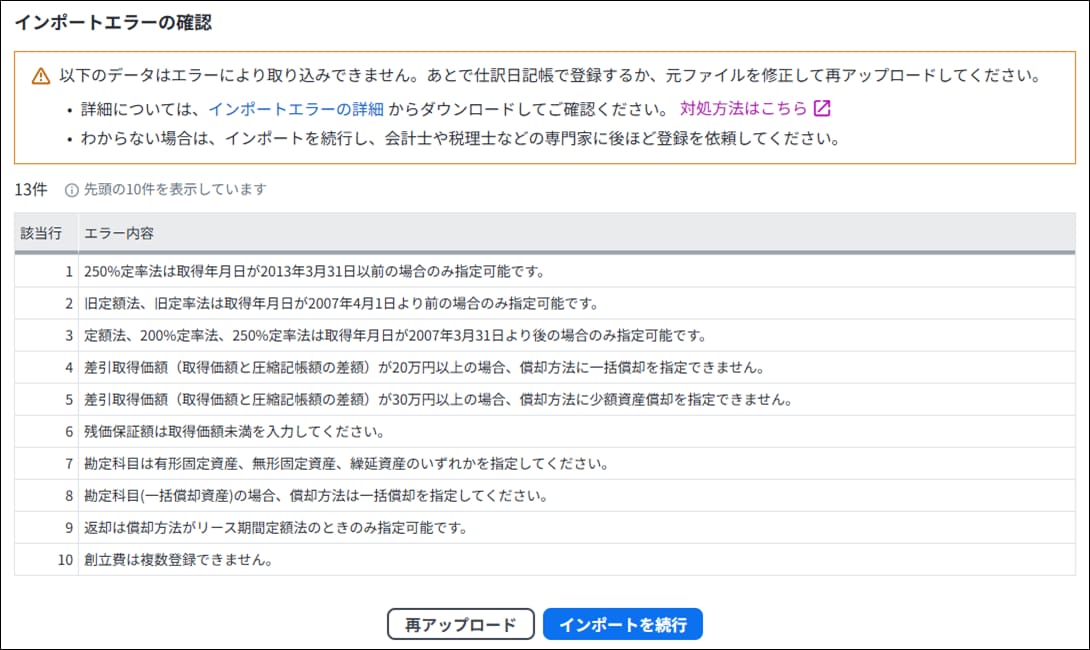
Task: Select row 5 about the 30万円以上 少額資産償却 error
Action: click(x=545, y=399)
